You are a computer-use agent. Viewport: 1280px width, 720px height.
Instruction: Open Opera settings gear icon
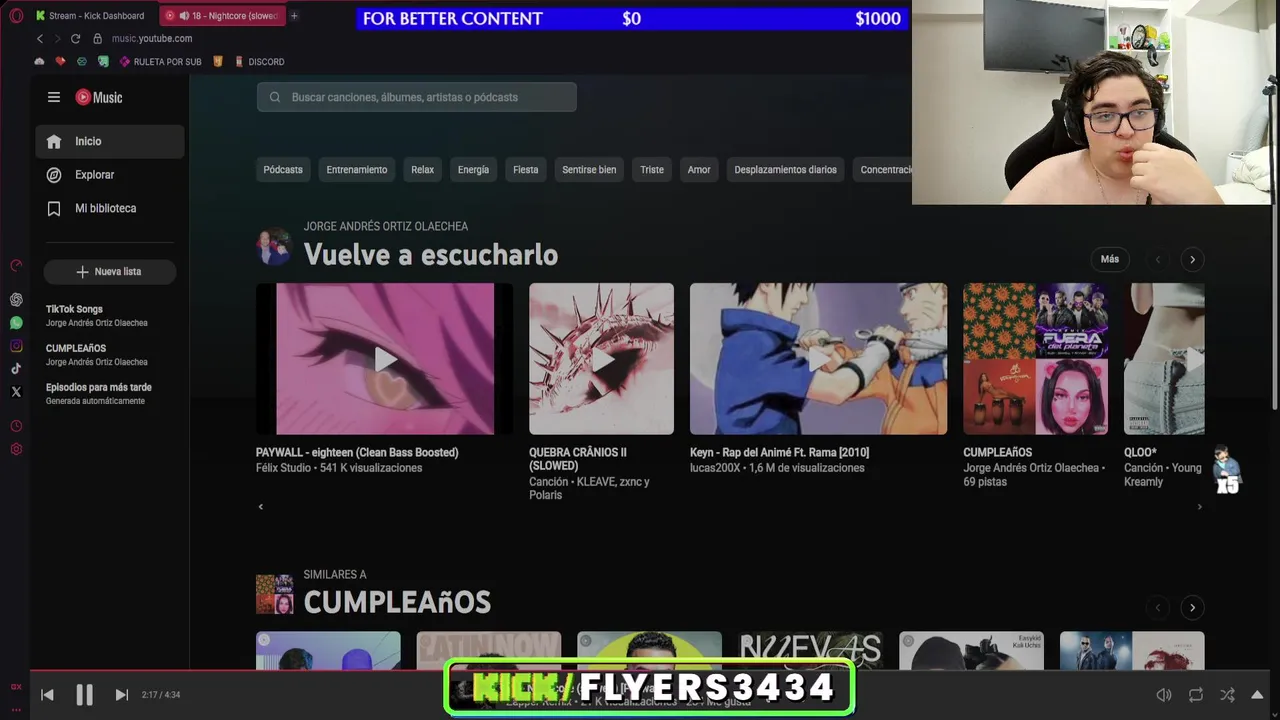16,449
